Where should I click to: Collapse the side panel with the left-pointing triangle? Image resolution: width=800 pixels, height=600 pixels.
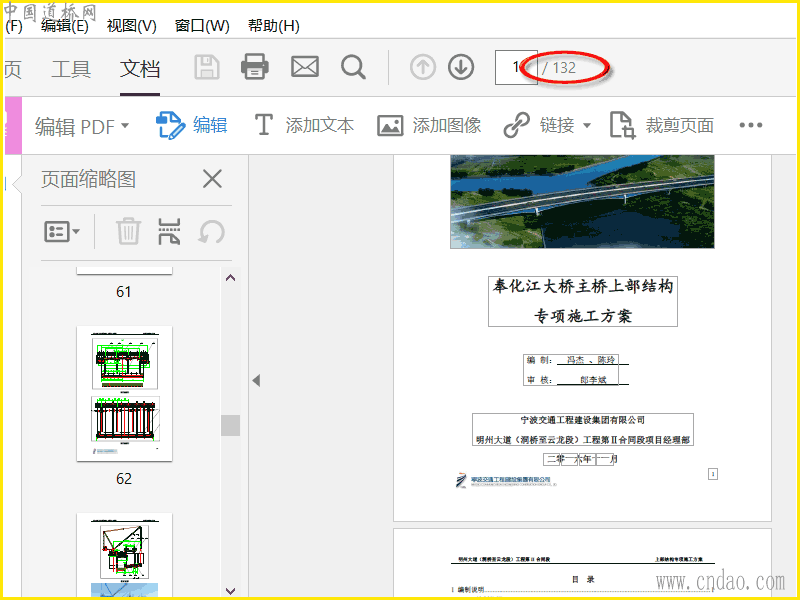tap(257, 380)
